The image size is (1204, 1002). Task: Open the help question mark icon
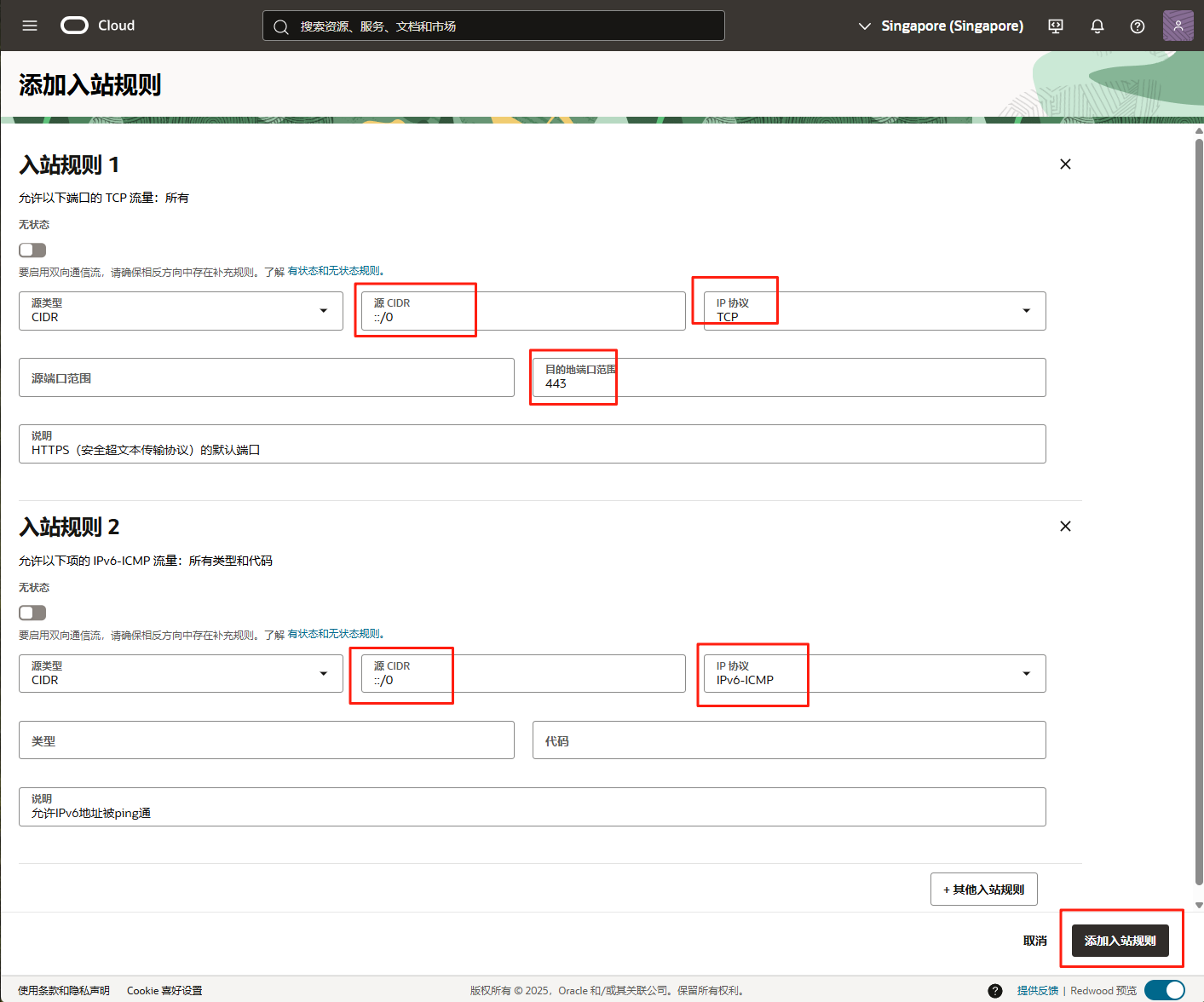[x=1138, y=26]
